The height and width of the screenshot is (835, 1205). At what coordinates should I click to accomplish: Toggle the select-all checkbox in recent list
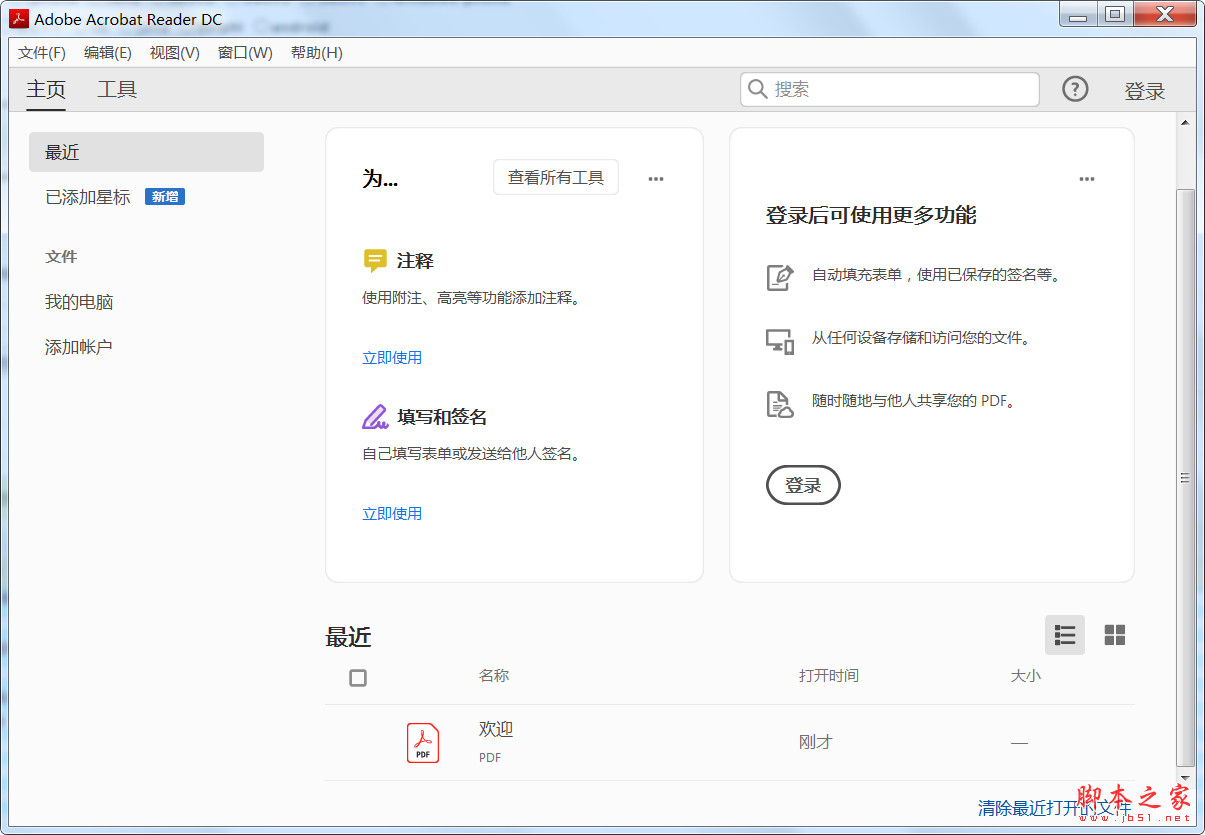(x=358, y=678)
